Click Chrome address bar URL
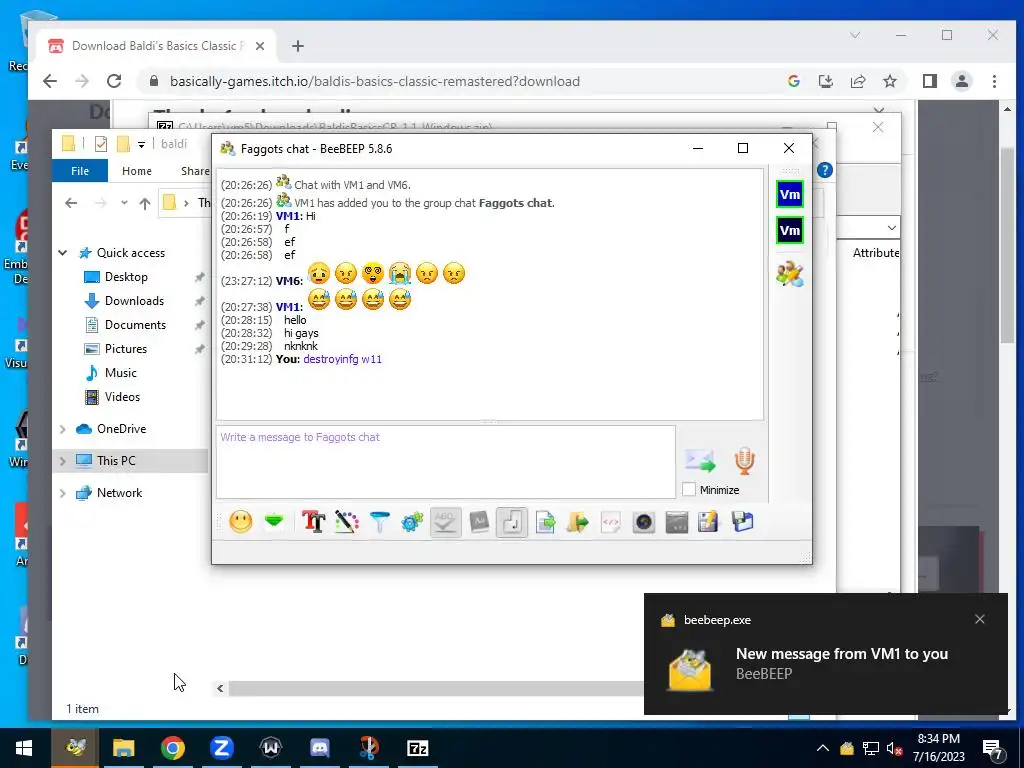Image resolution: width=1024 pixels, height=768 pixels. tap(374, 81)
